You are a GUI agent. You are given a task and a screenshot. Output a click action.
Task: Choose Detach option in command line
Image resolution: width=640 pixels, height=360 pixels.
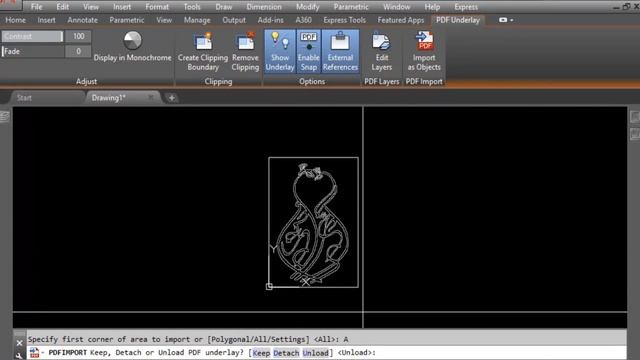[286, 353]
